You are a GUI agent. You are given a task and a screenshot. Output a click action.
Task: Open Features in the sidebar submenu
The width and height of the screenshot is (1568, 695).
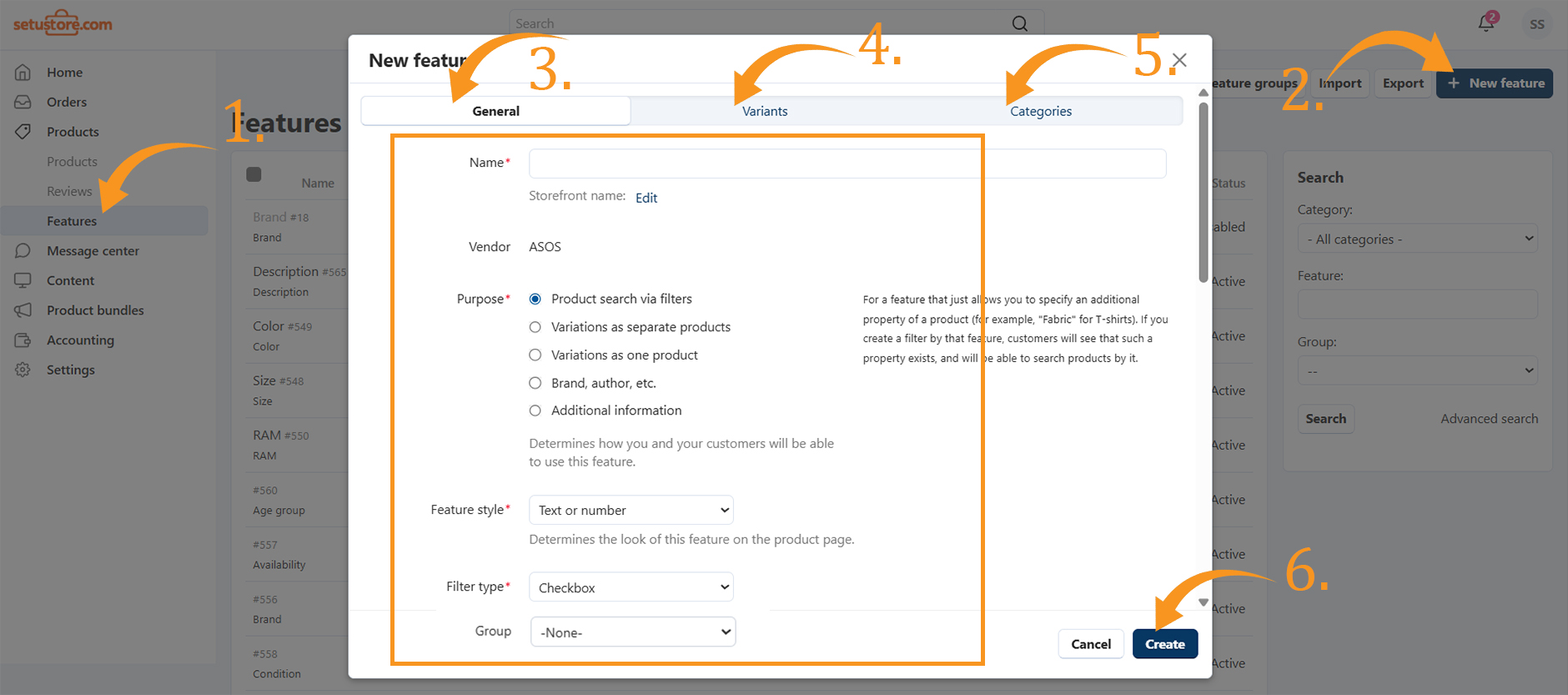[x=72, y=221]
